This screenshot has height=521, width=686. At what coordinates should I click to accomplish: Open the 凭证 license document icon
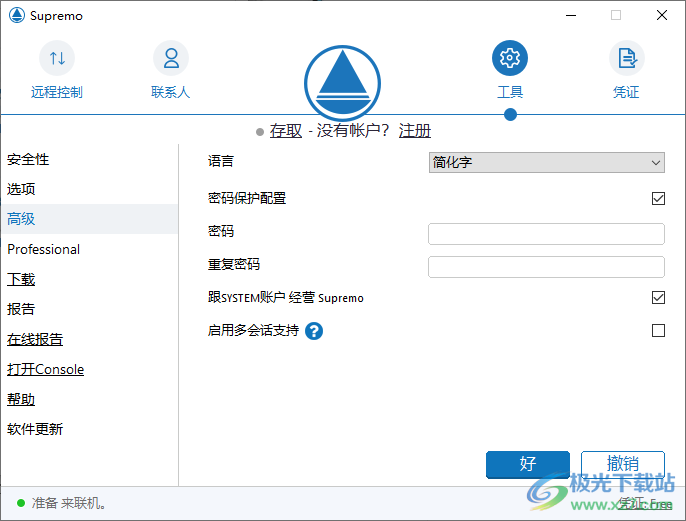[627, 58]
